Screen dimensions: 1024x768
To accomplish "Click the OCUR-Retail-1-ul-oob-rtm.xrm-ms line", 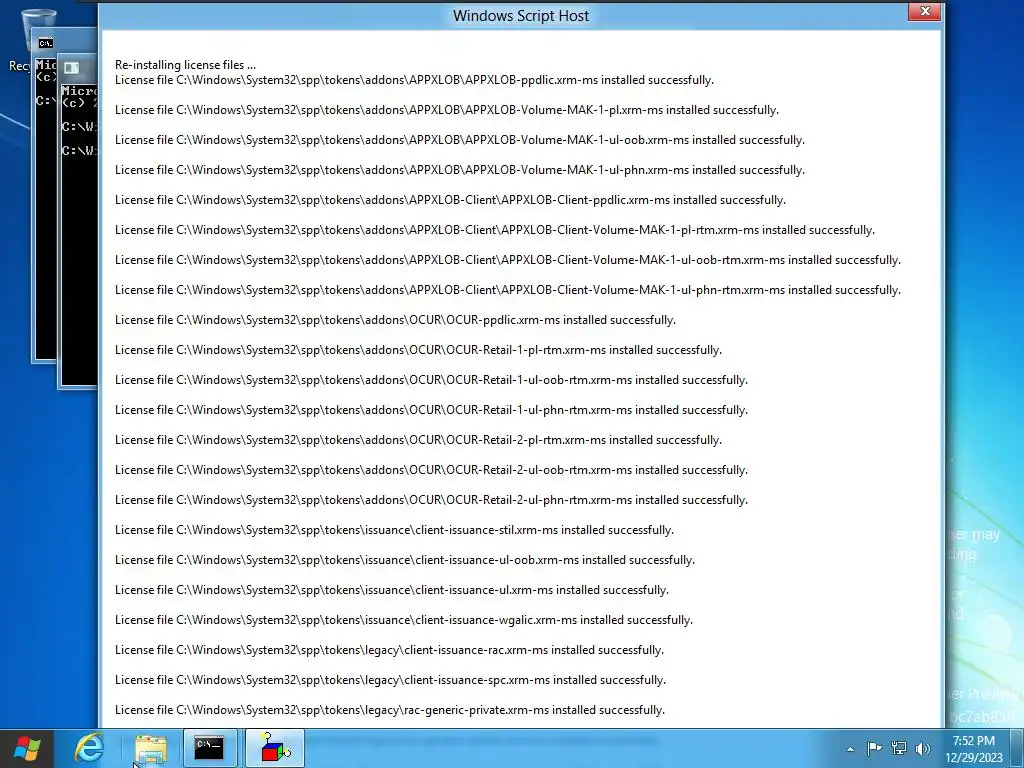I will tap(431, 380).
